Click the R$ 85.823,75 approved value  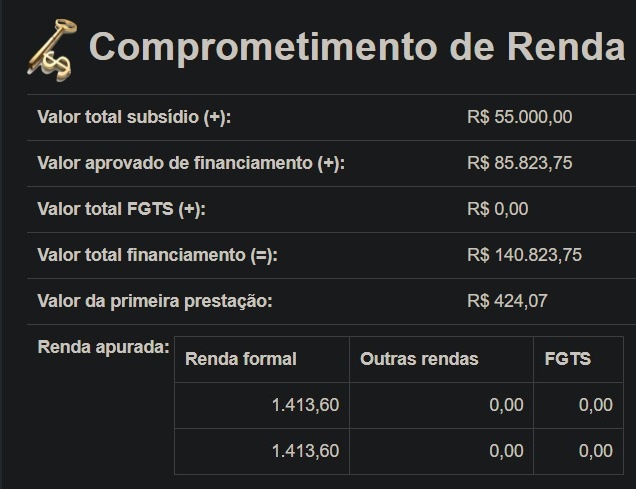tap(520, 163)
